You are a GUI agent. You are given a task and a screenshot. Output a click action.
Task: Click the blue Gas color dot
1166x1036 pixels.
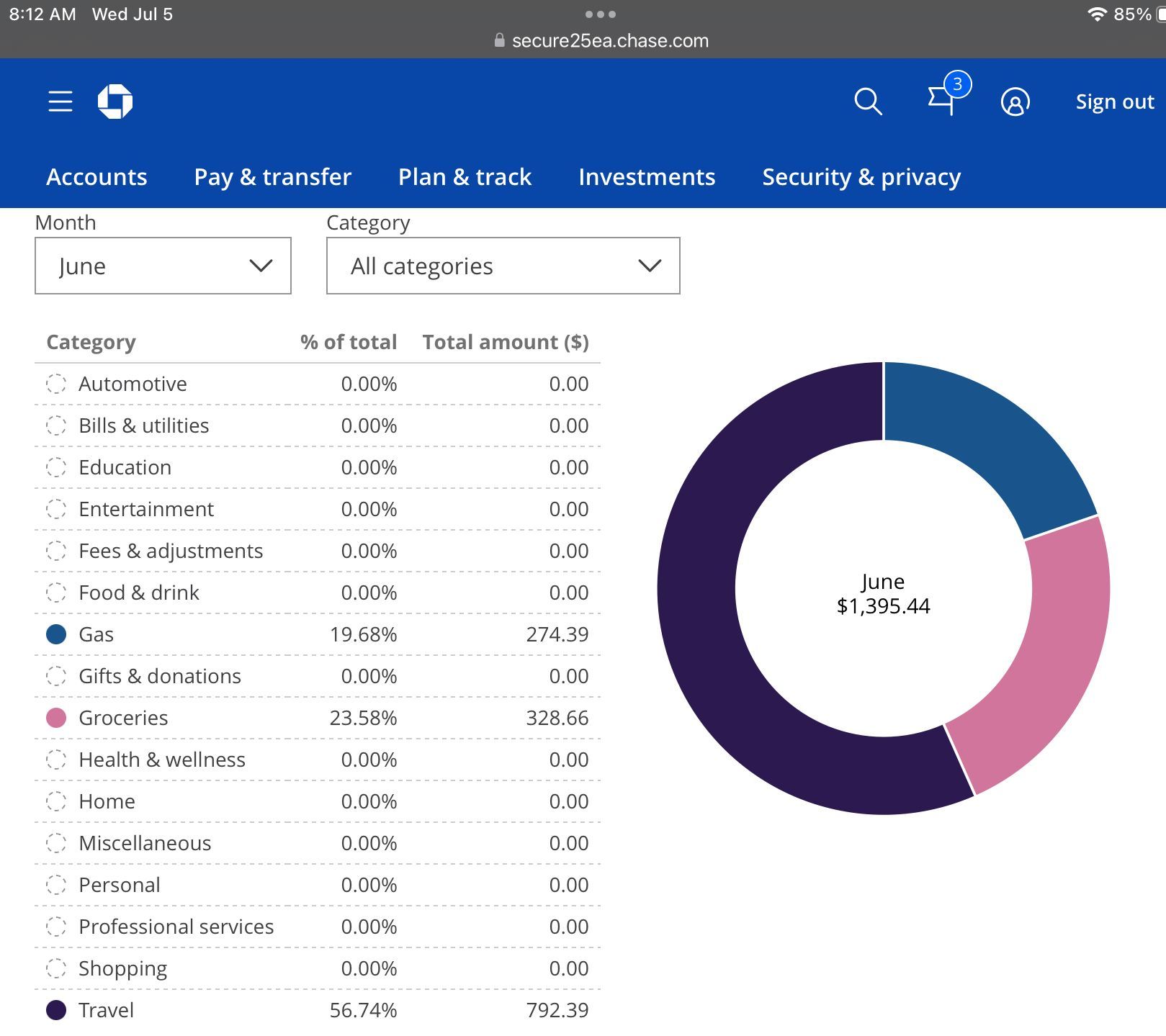[56, 634]
